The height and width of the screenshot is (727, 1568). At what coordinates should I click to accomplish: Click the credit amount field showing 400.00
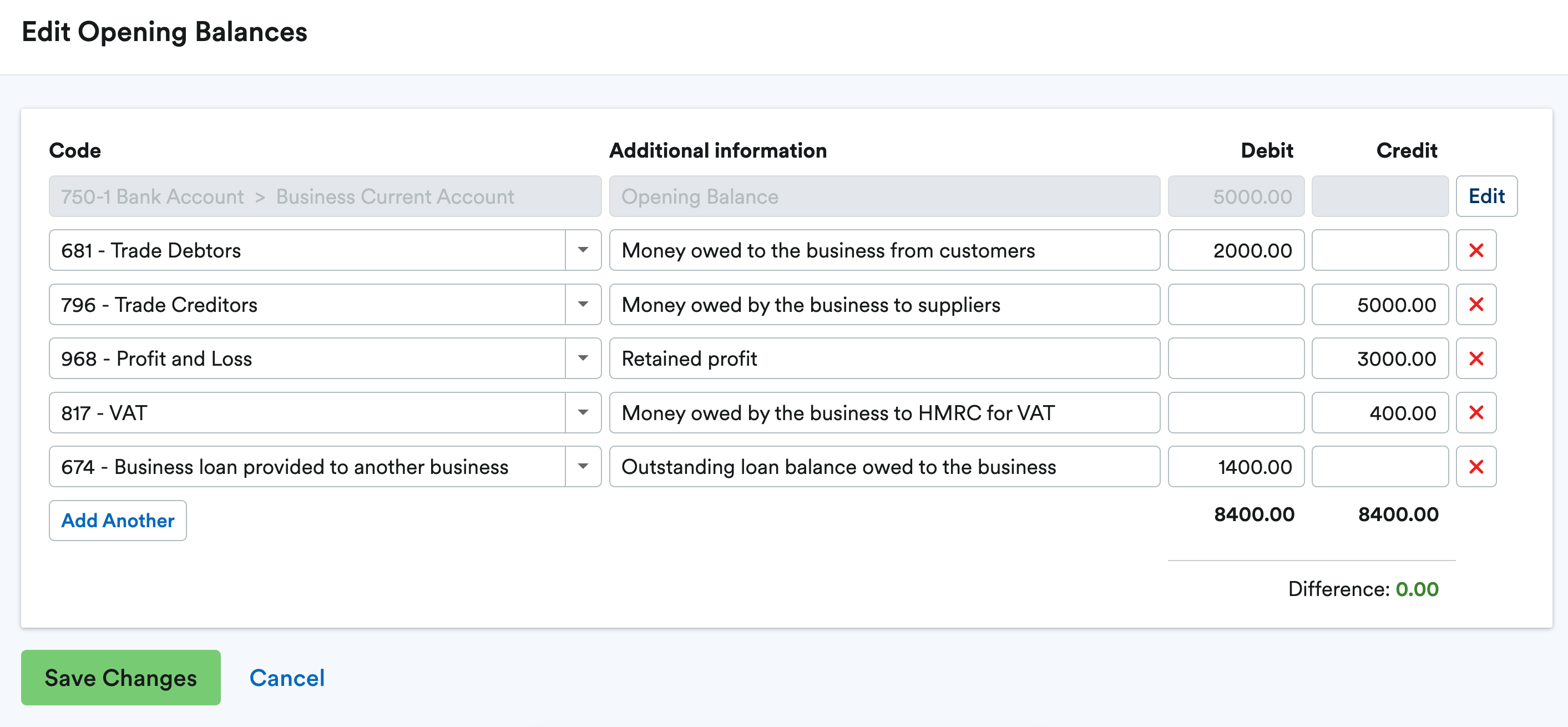coord(1380,412)
